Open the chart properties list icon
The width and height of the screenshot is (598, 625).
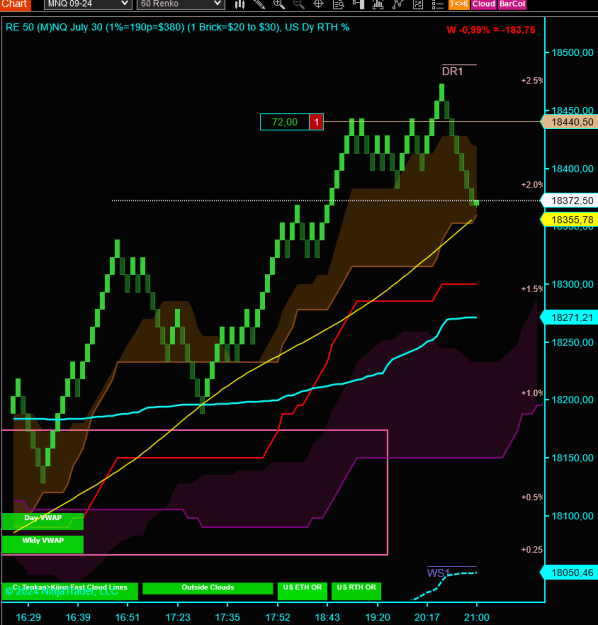click(x=437, y=4)
